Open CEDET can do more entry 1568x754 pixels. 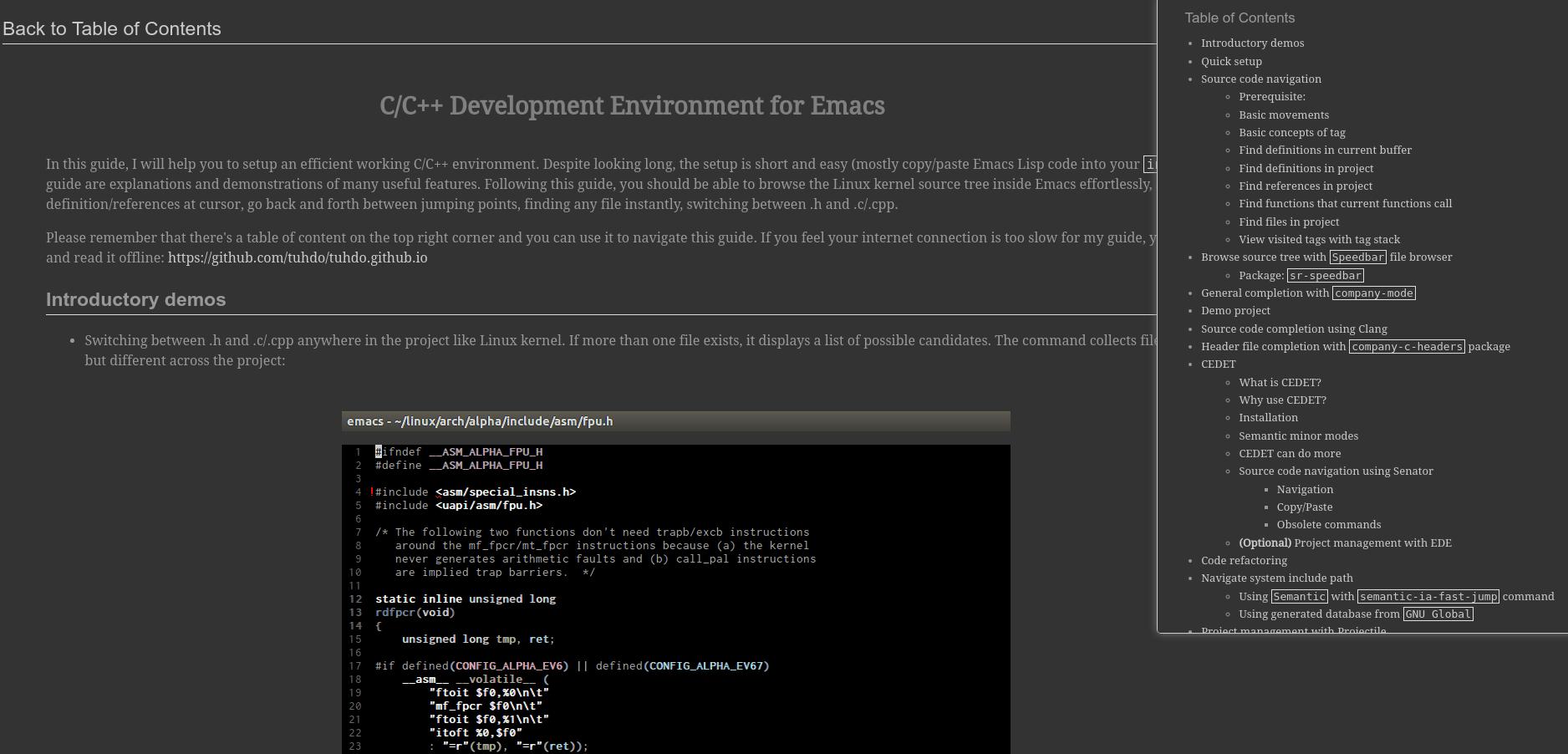point(1290,454)
